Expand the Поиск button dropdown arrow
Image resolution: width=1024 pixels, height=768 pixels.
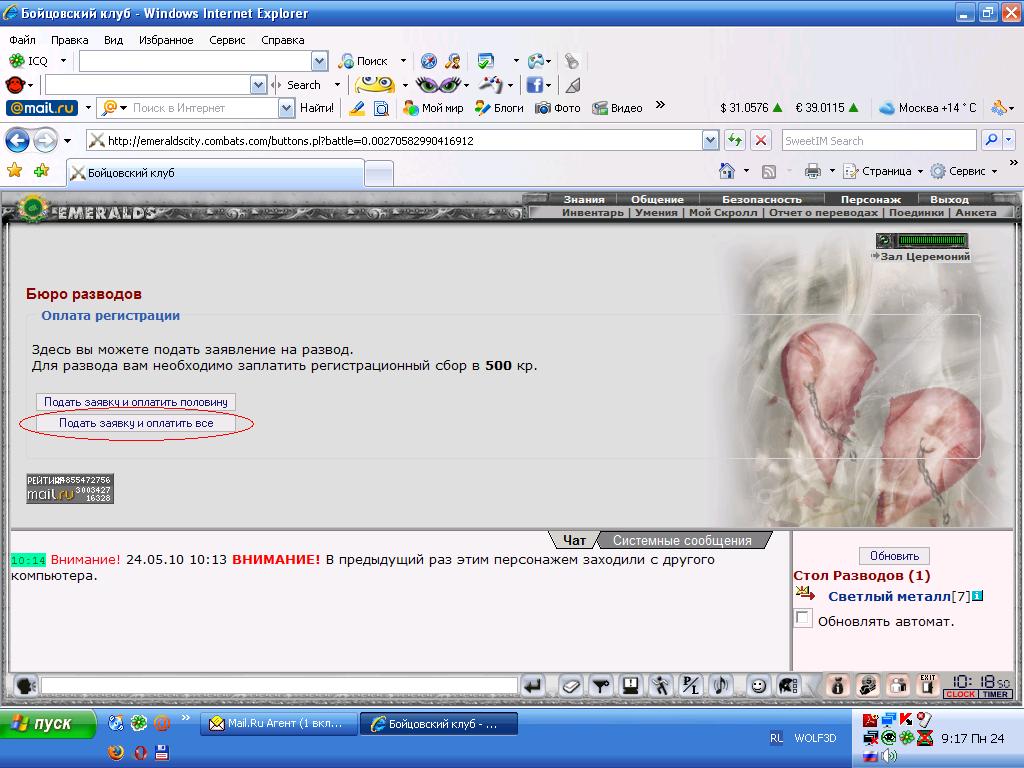(403, 61)
